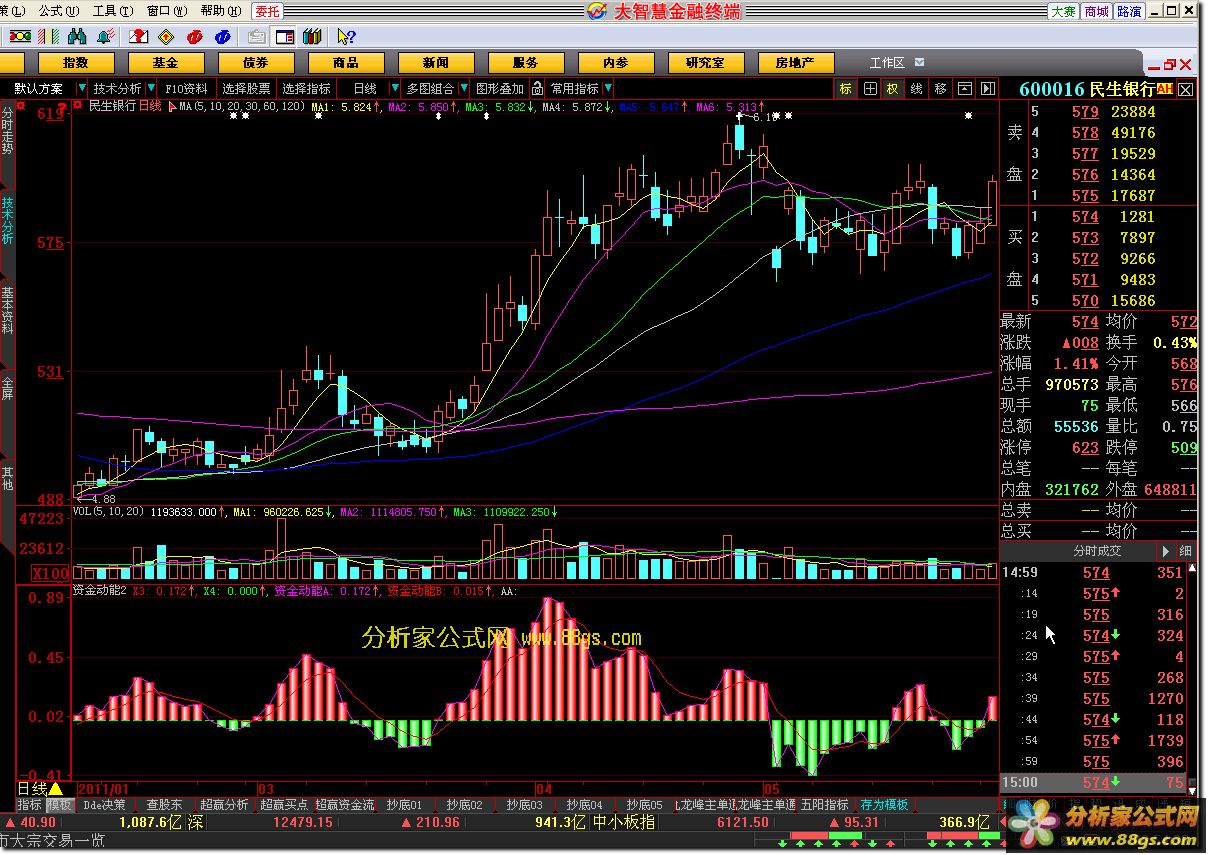The image size is (1208, 855).
Task: Click the 大赛 link button
Action: click(x=1063, y=11)
